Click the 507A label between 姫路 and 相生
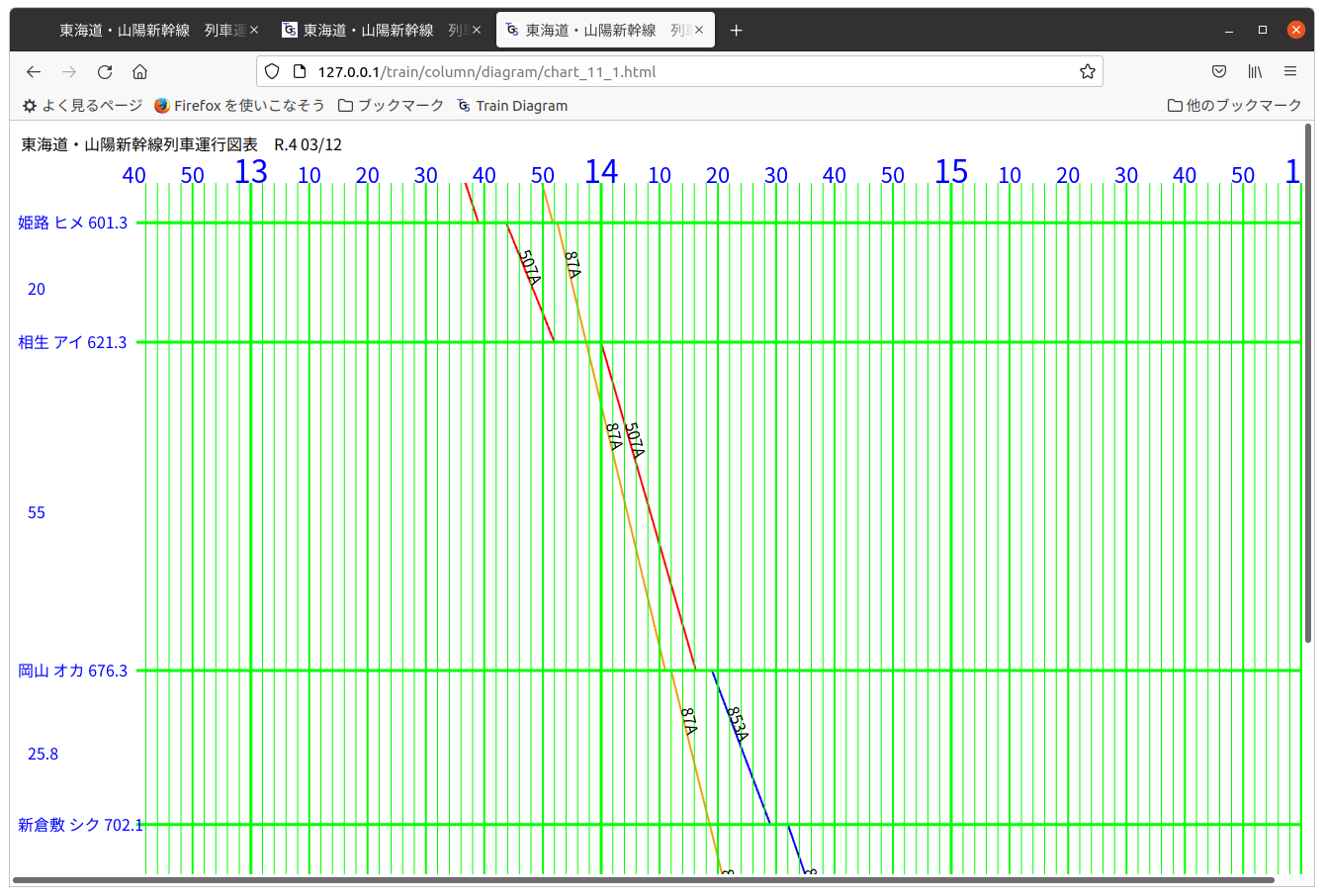 (530, 268)
